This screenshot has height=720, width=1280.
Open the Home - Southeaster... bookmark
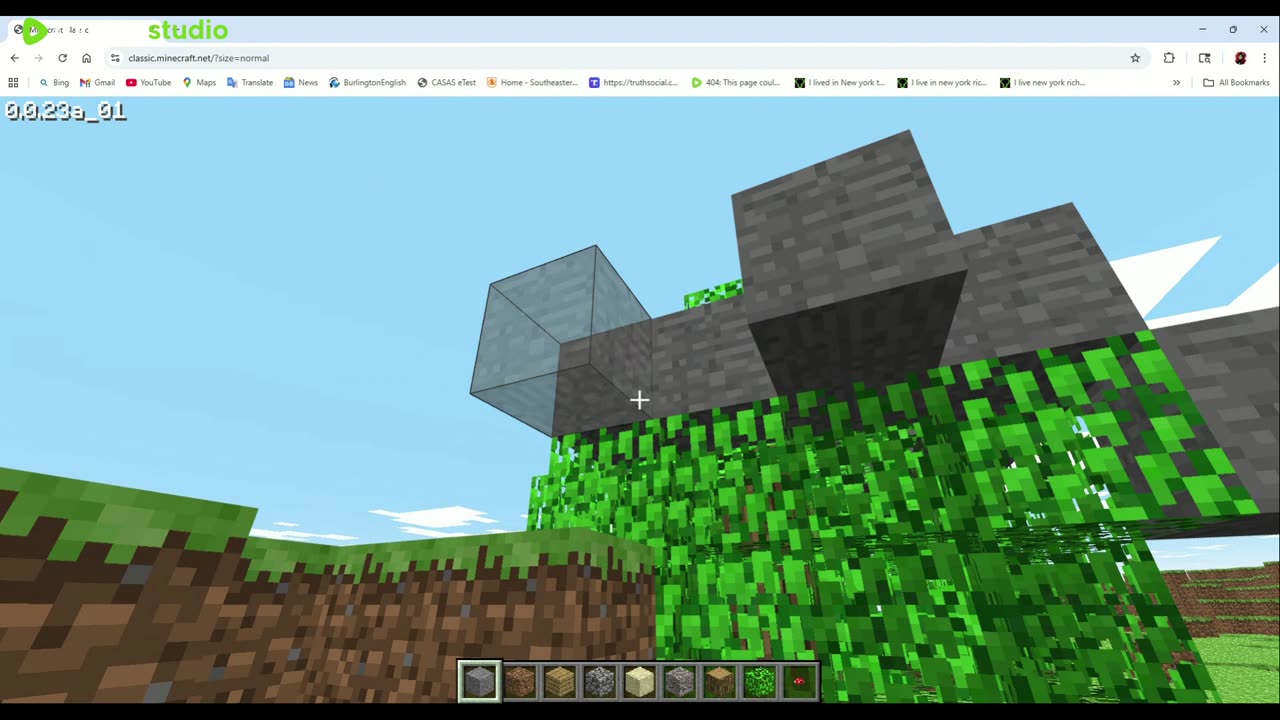coord(532,83)
